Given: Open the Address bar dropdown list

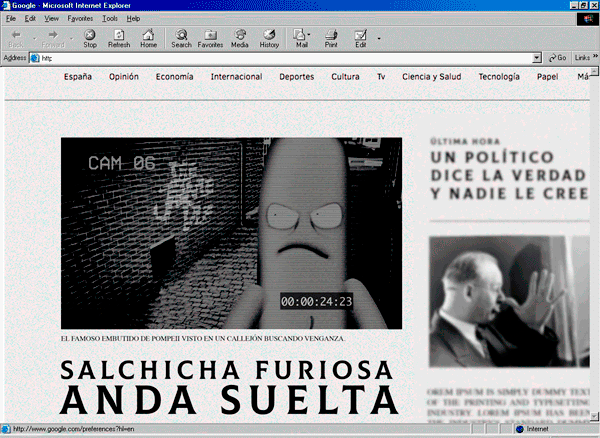Looking at the screenshot, I should point(537,58).
